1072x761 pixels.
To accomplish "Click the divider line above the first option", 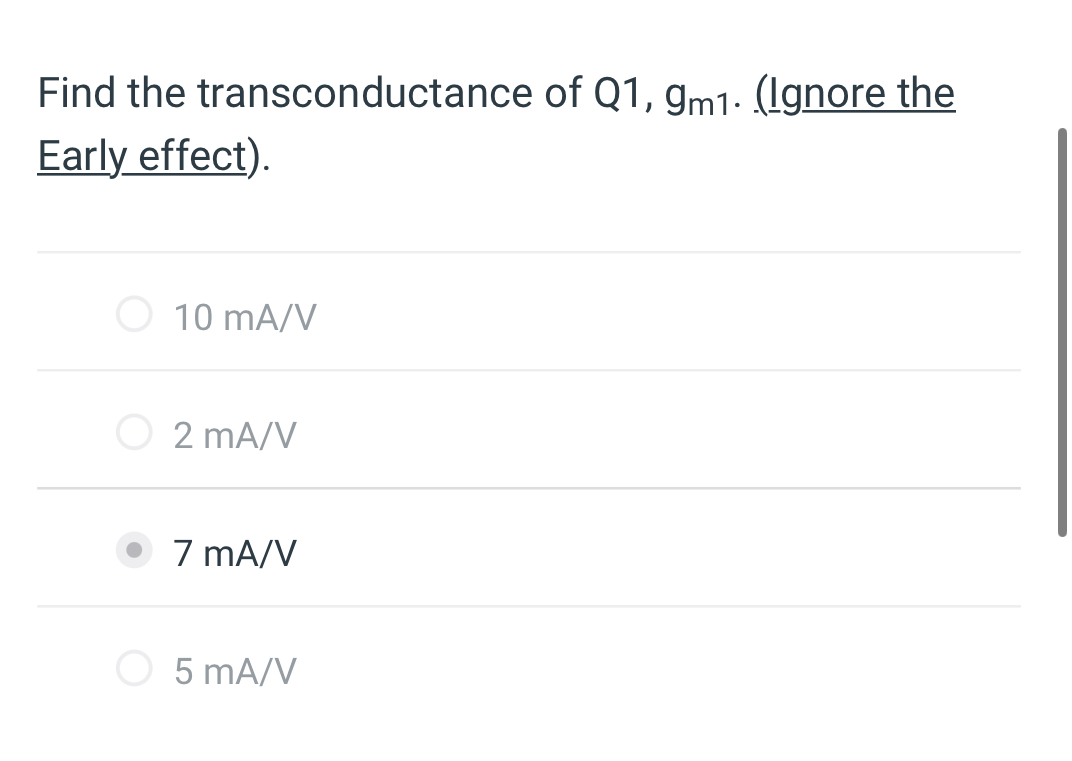I will 529,253.
